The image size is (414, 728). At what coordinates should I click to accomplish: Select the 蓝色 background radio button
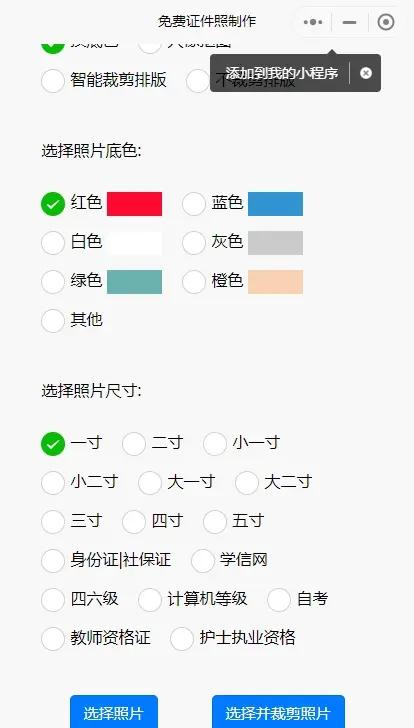point(194,204)
